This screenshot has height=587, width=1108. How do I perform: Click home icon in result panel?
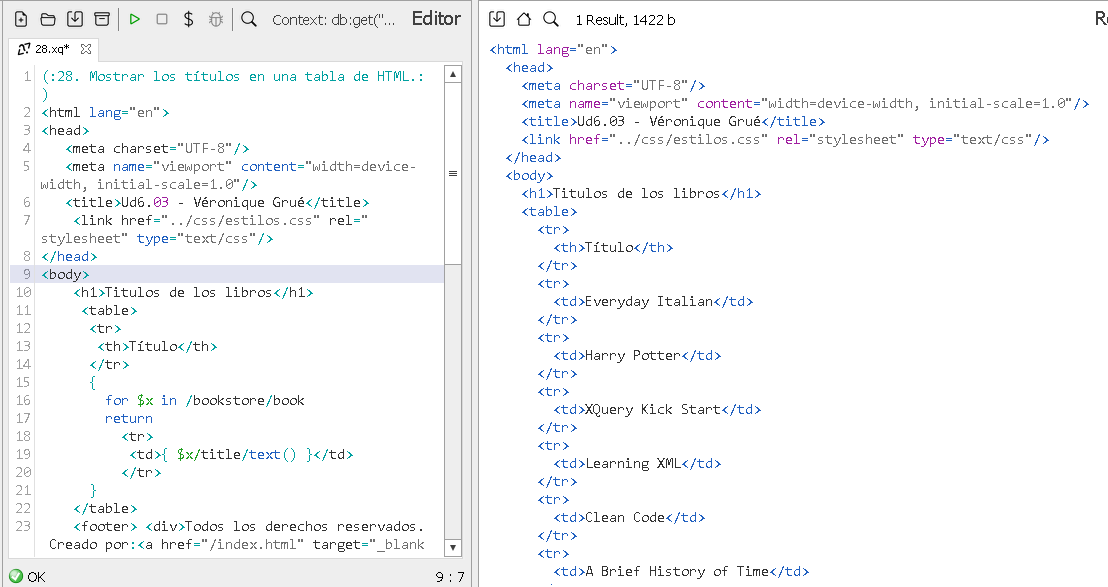(524, 19)
